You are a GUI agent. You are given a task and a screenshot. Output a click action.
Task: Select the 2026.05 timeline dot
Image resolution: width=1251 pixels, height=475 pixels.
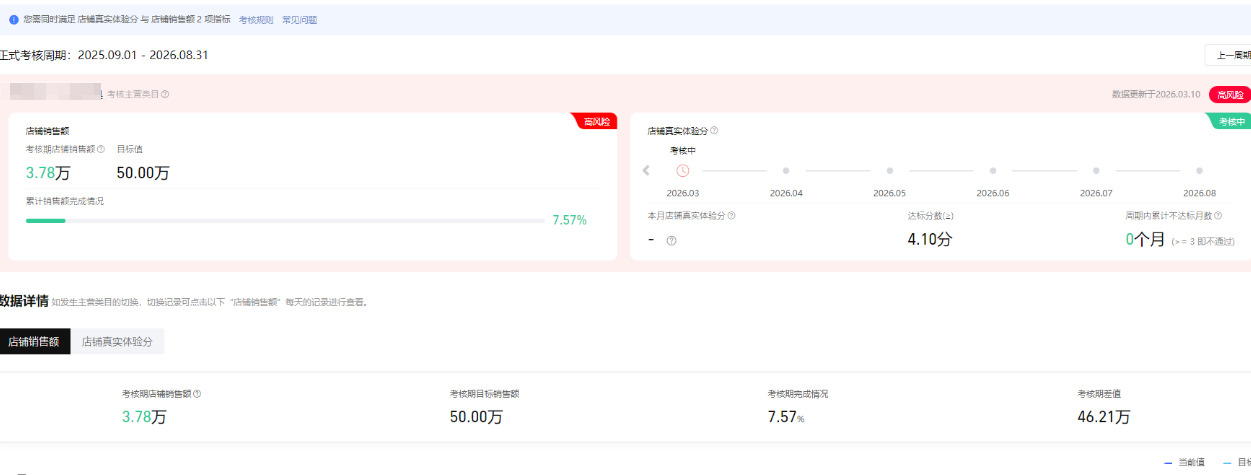coord(889,170)
